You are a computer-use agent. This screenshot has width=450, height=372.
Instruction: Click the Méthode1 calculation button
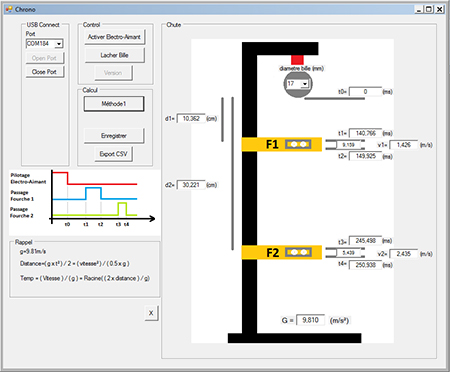(x=114, y=104)
